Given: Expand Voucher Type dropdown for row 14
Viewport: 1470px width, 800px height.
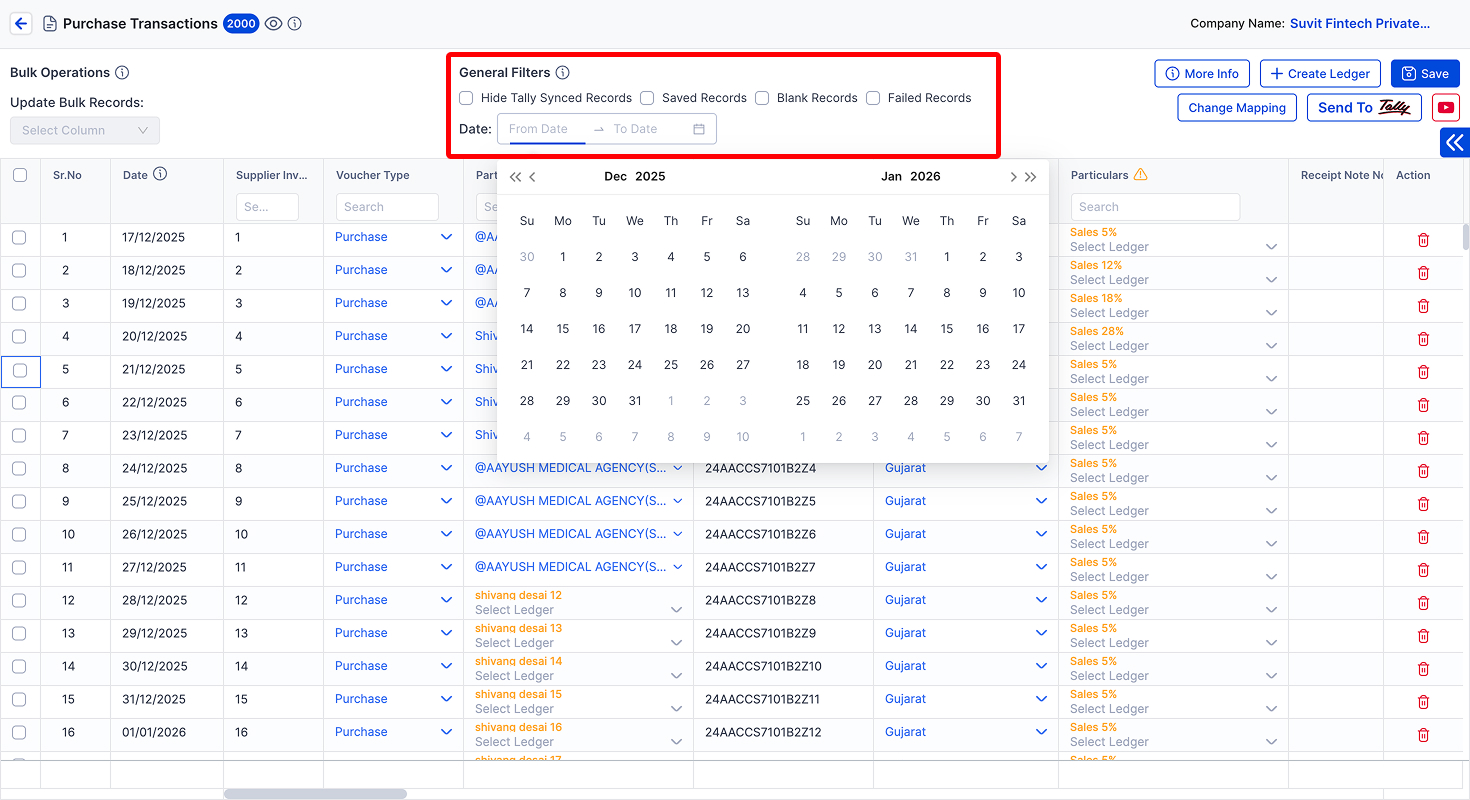Looking at the screenshot, I should pos(446,666).
